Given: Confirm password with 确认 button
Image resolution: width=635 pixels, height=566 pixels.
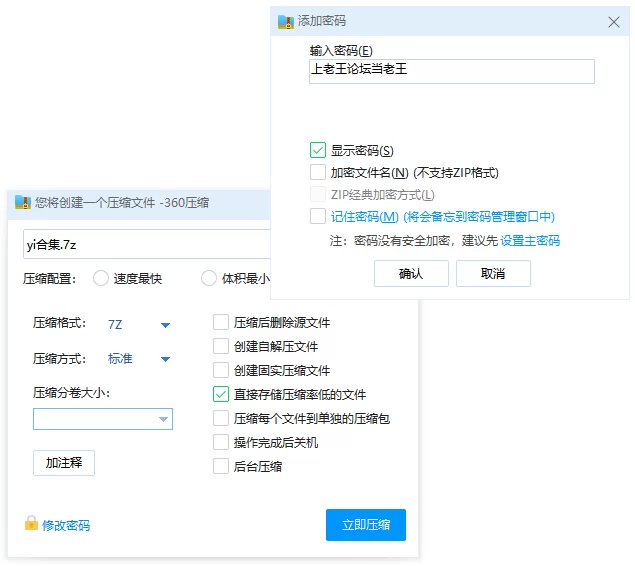Looking at the screenshot, I should tap(411, 274).
